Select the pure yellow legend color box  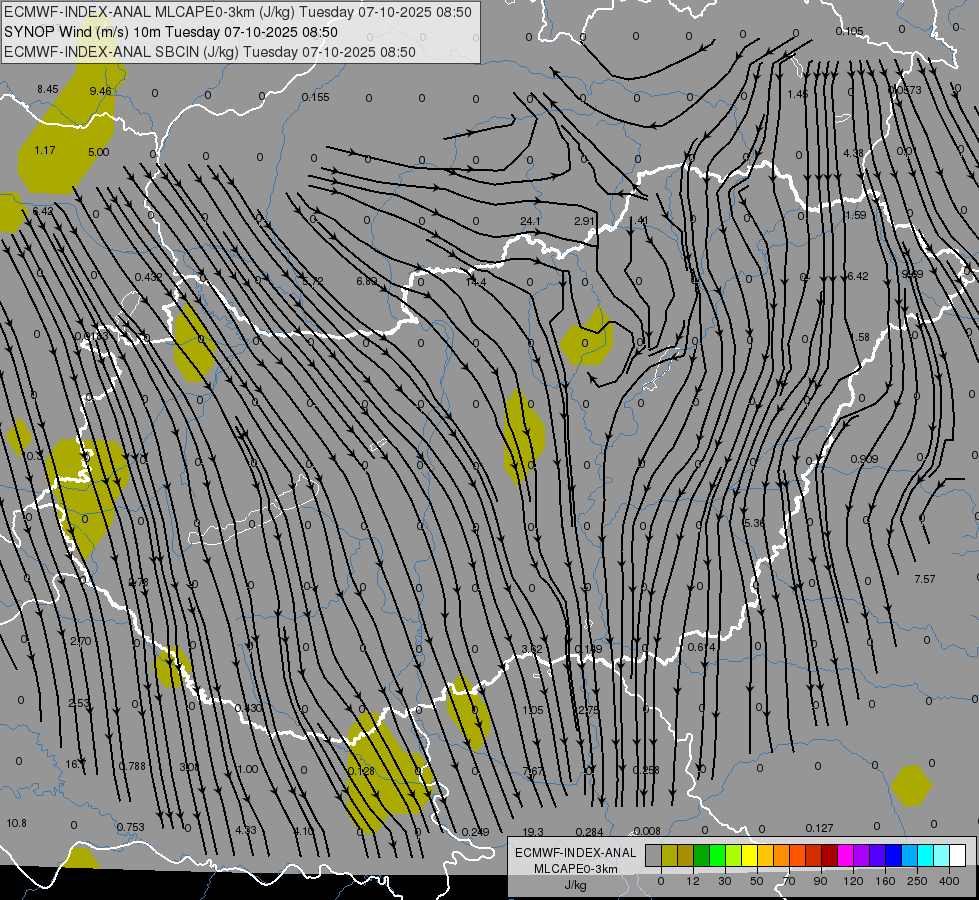click(750, 855)
